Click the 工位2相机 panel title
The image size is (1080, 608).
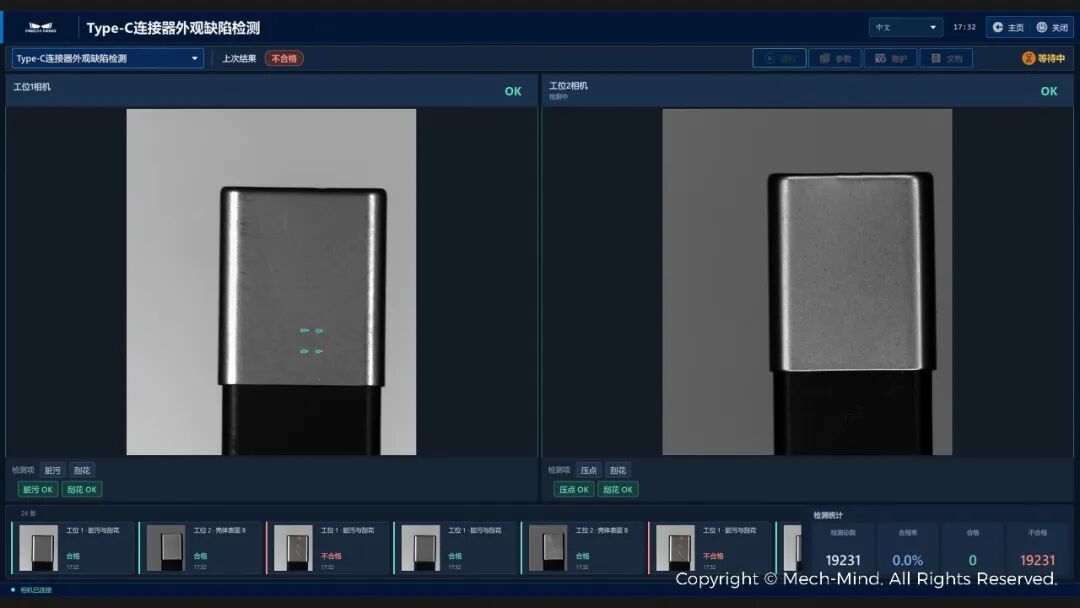tap(568, 85)
